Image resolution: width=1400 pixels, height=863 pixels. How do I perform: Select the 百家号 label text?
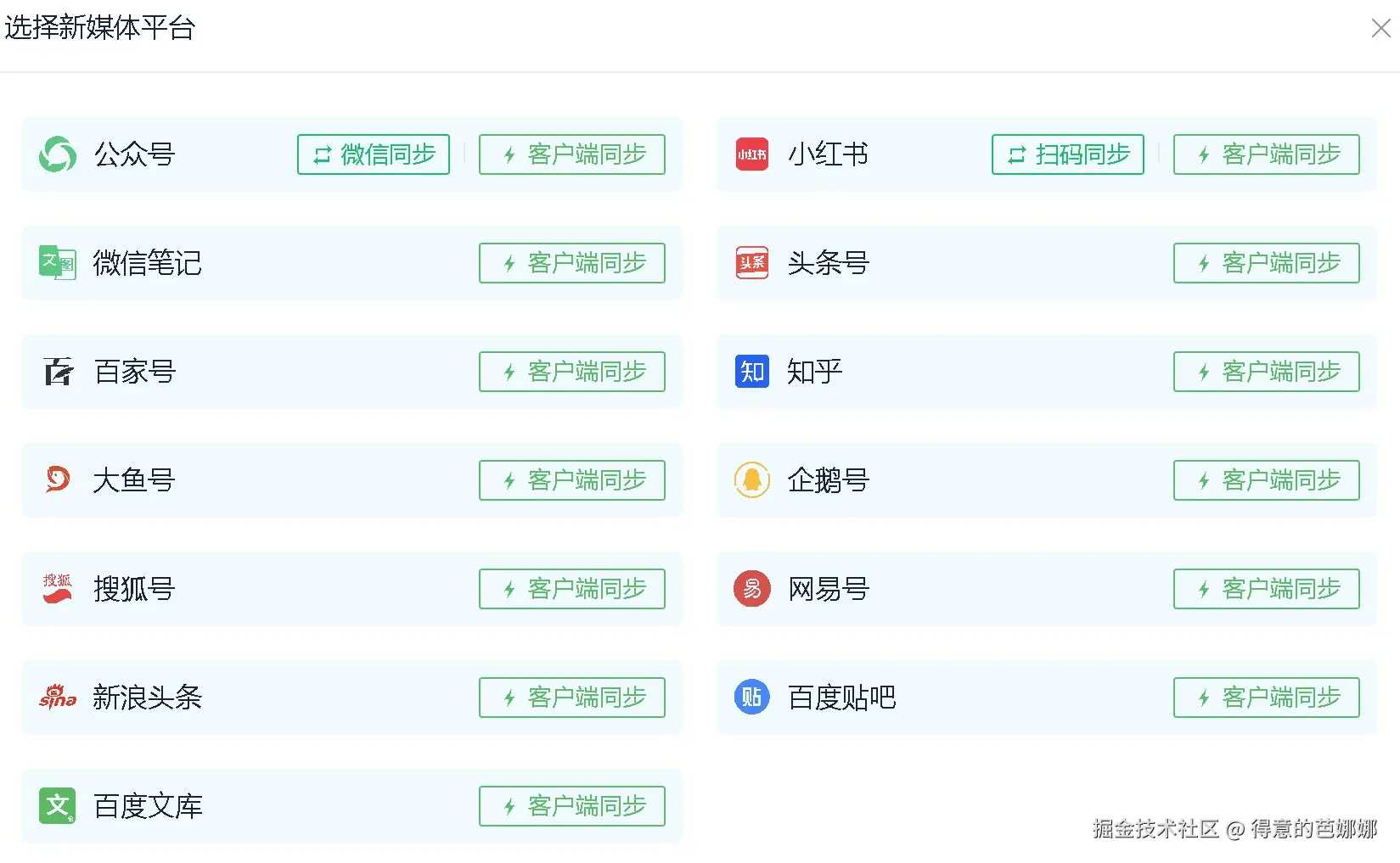134,372
